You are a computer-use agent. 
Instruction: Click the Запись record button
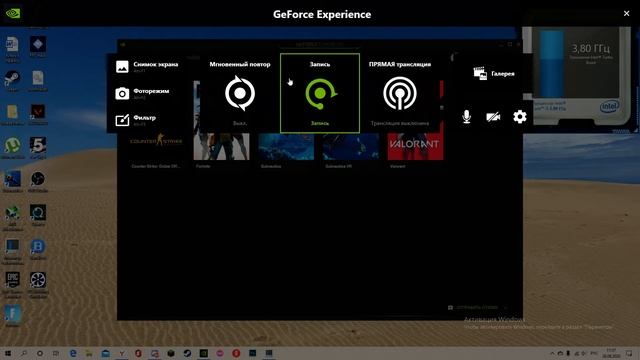[x=320, y=93]
